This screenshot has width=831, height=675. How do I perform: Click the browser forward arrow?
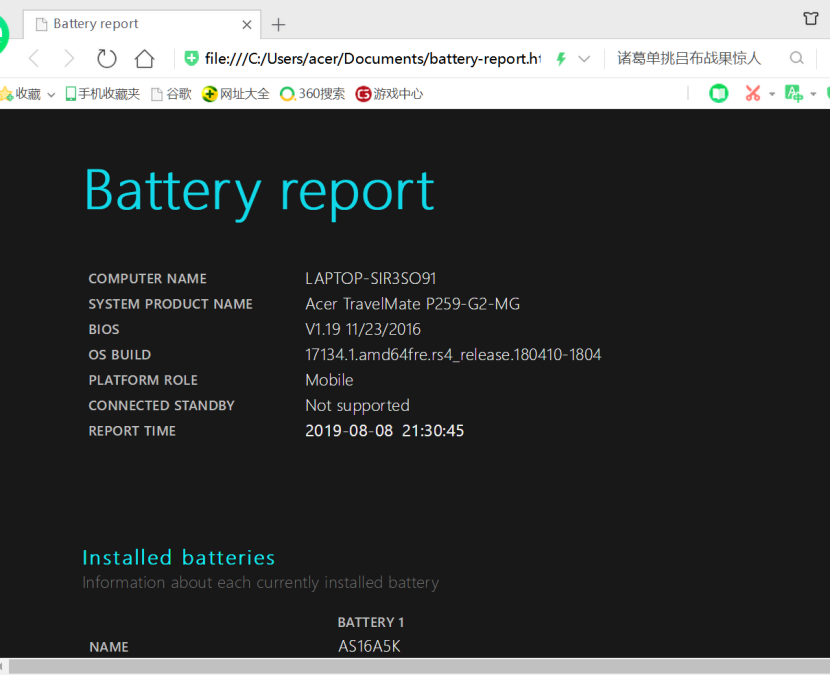pos(69,58)
